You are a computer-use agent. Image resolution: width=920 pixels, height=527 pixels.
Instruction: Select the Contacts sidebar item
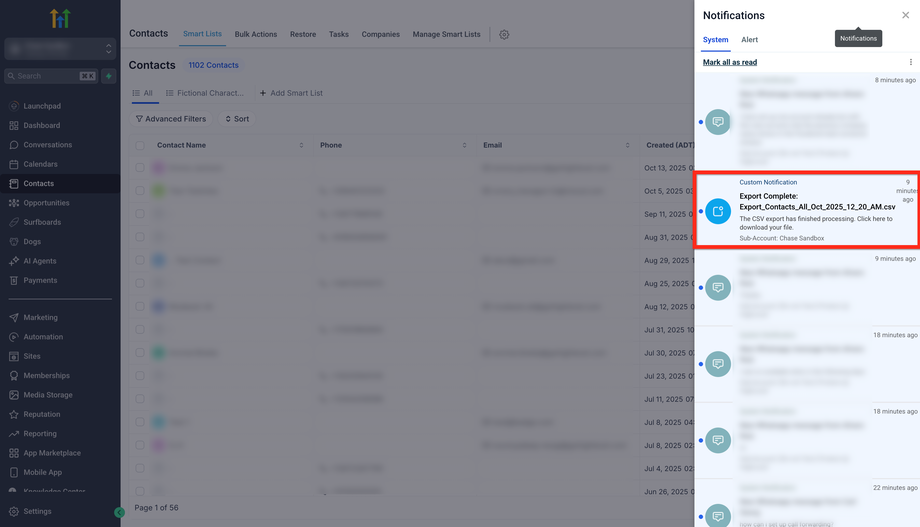(60, 184)
